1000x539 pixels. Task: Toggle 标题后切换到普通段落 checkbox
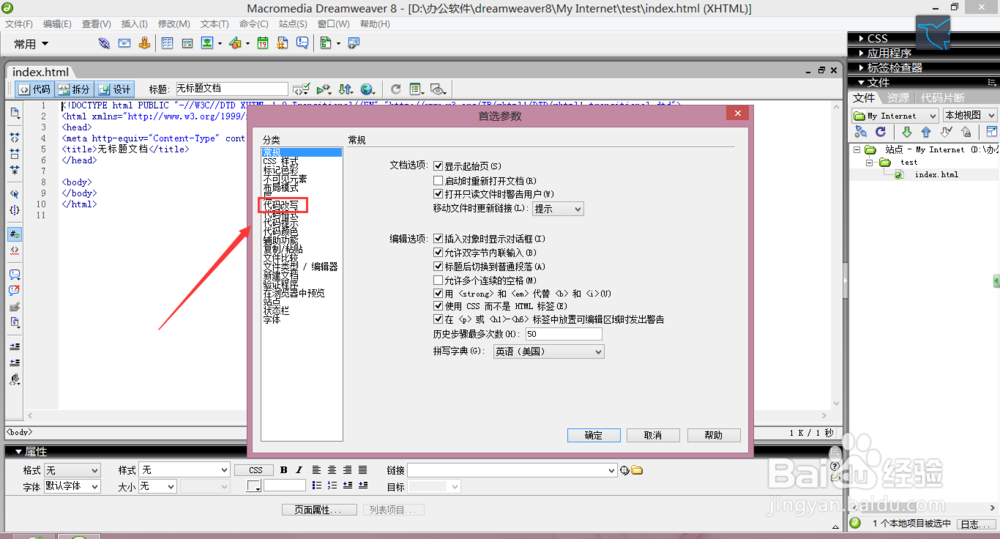tap(438, 266)
